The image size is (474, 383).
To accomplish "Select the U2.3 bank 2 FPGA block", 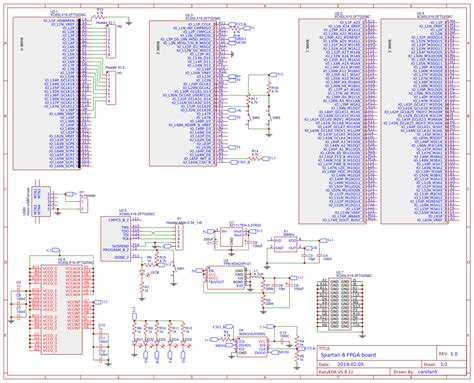I will click(182, 93).
